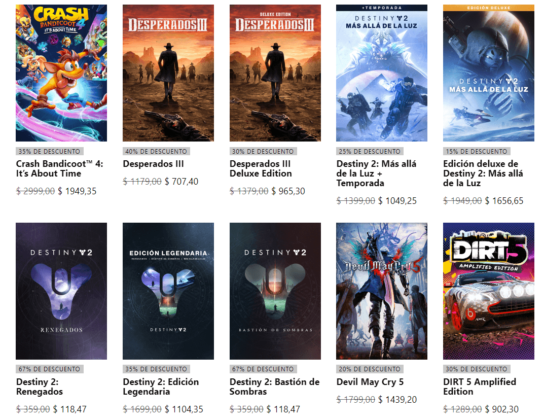
Task: Open the Crash Bandicoot 4 cover art
Action: 61,73
